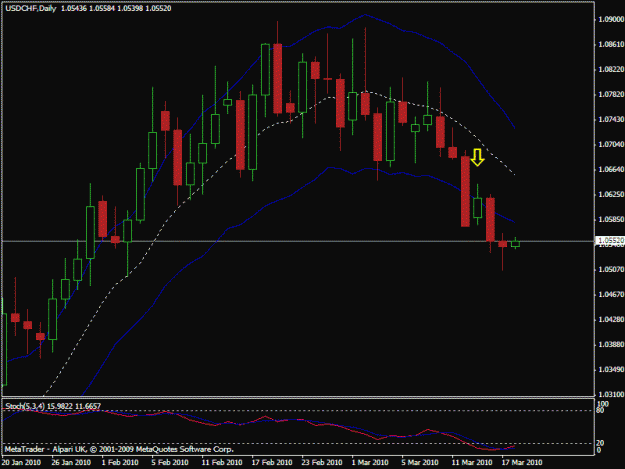Click the 1.07820 price axis label
The height and width of the screenshot is (469, 625).
(x=611, y=94)
